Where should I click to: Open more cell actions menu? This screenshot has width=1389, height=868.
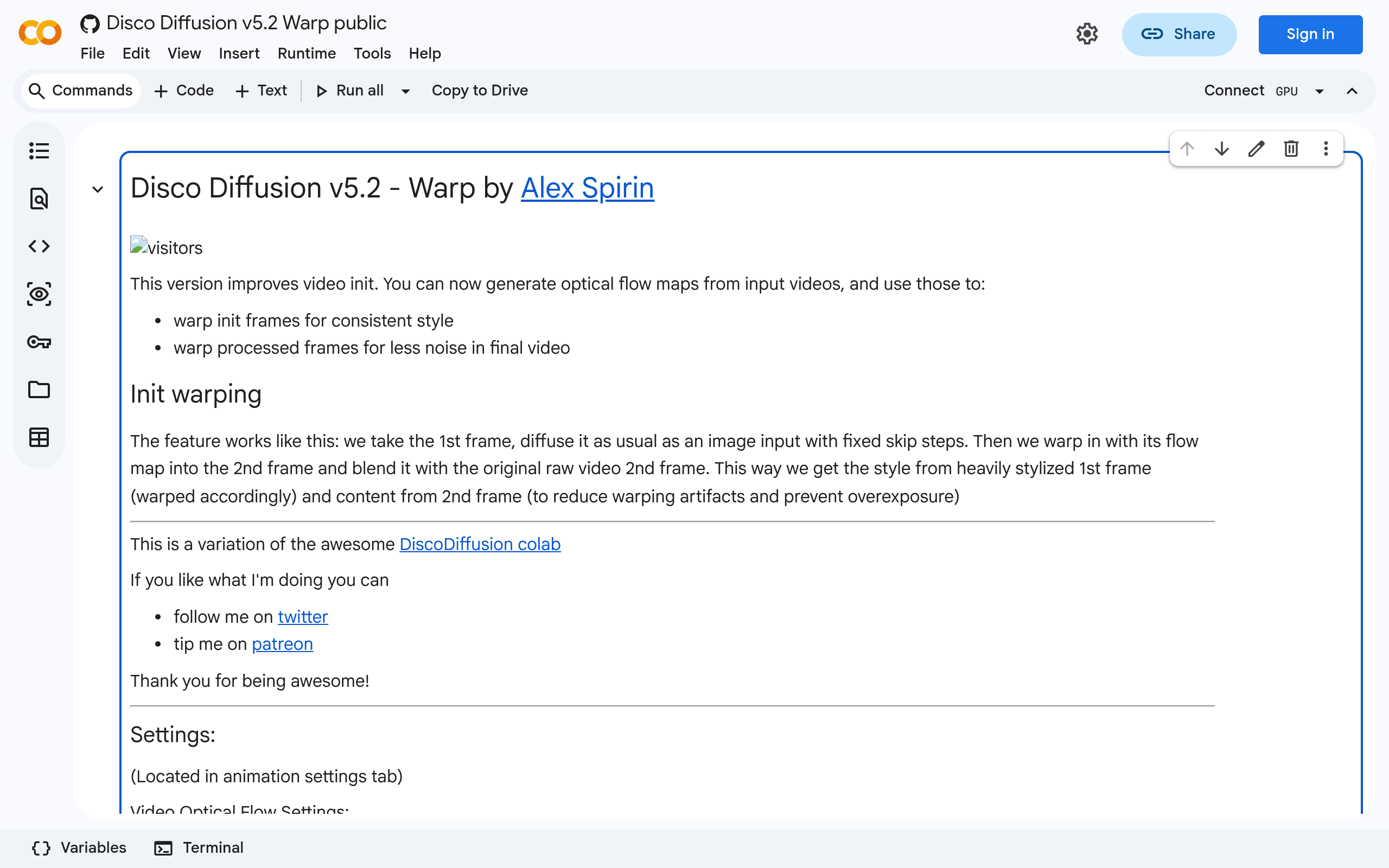pos(1326,149)
